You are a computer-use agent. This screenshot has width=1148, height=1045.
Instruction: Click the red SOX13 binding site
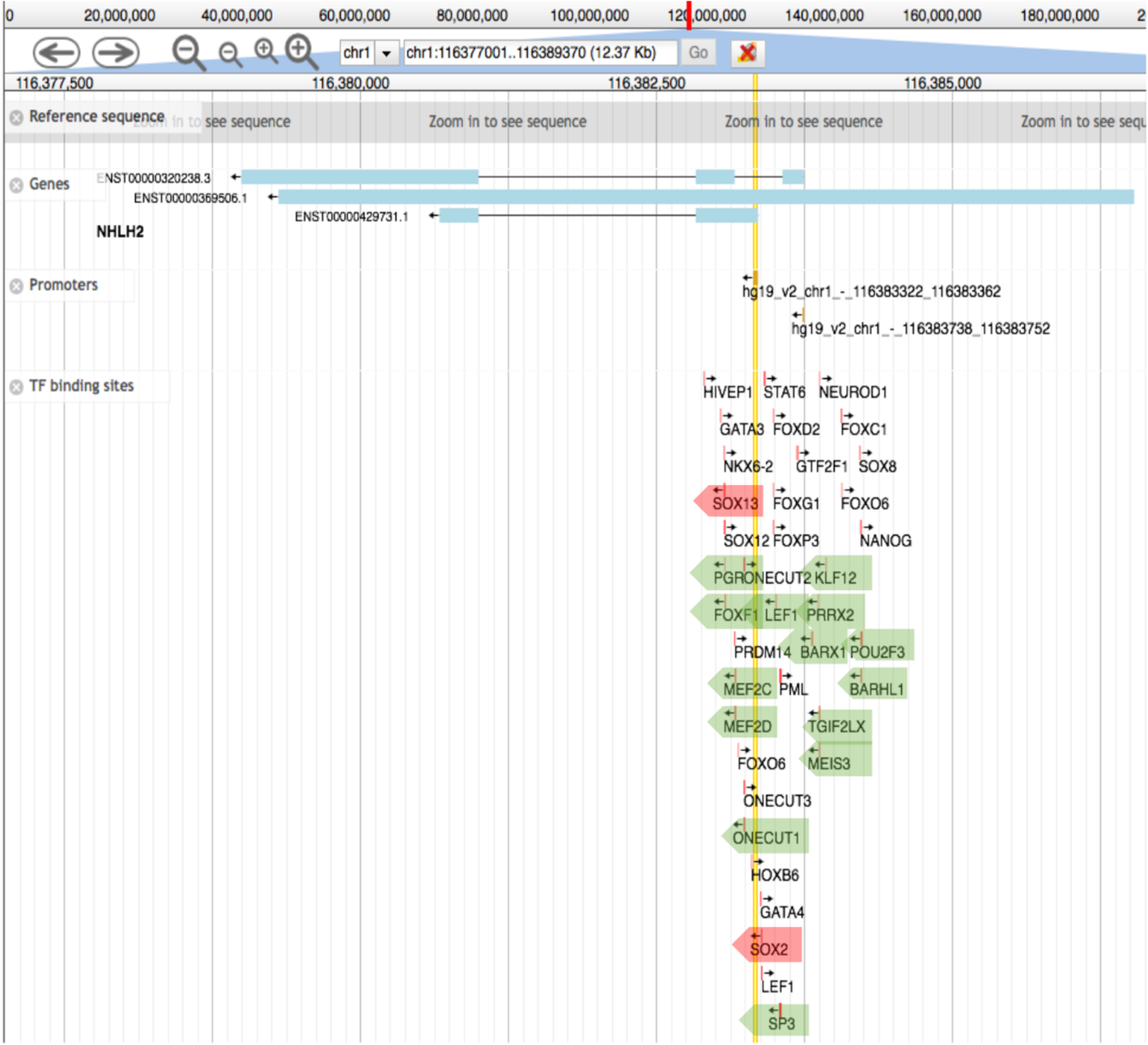tap(729, 502)
